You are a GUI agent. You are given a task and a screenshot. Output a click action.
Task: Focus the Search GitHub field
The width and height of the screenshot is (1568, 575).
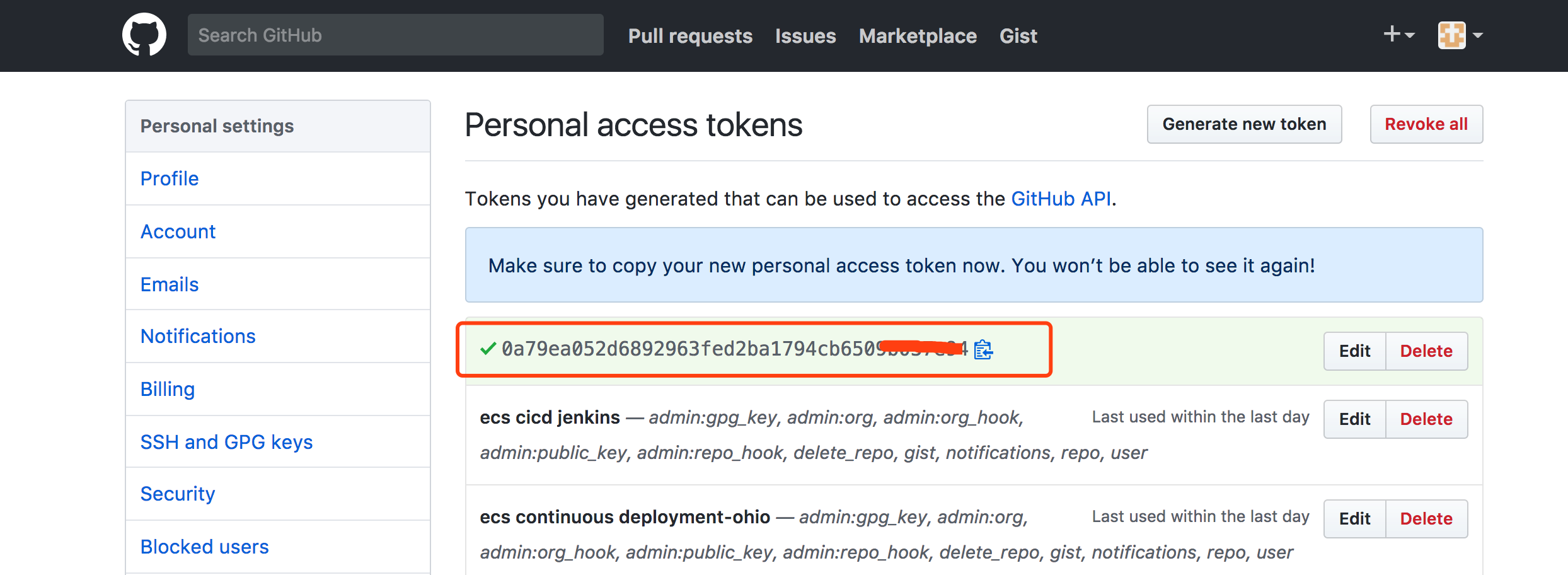(395, 35)
